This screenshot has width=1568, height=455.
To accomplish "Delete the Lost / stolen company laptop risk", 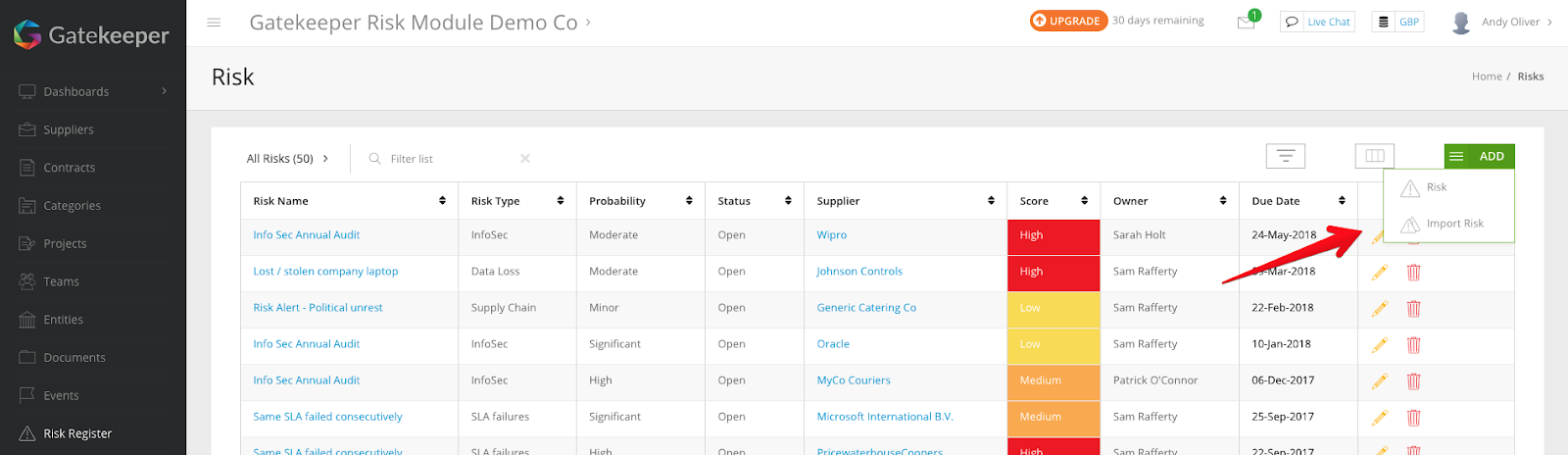I will [x=1413, y=273].
